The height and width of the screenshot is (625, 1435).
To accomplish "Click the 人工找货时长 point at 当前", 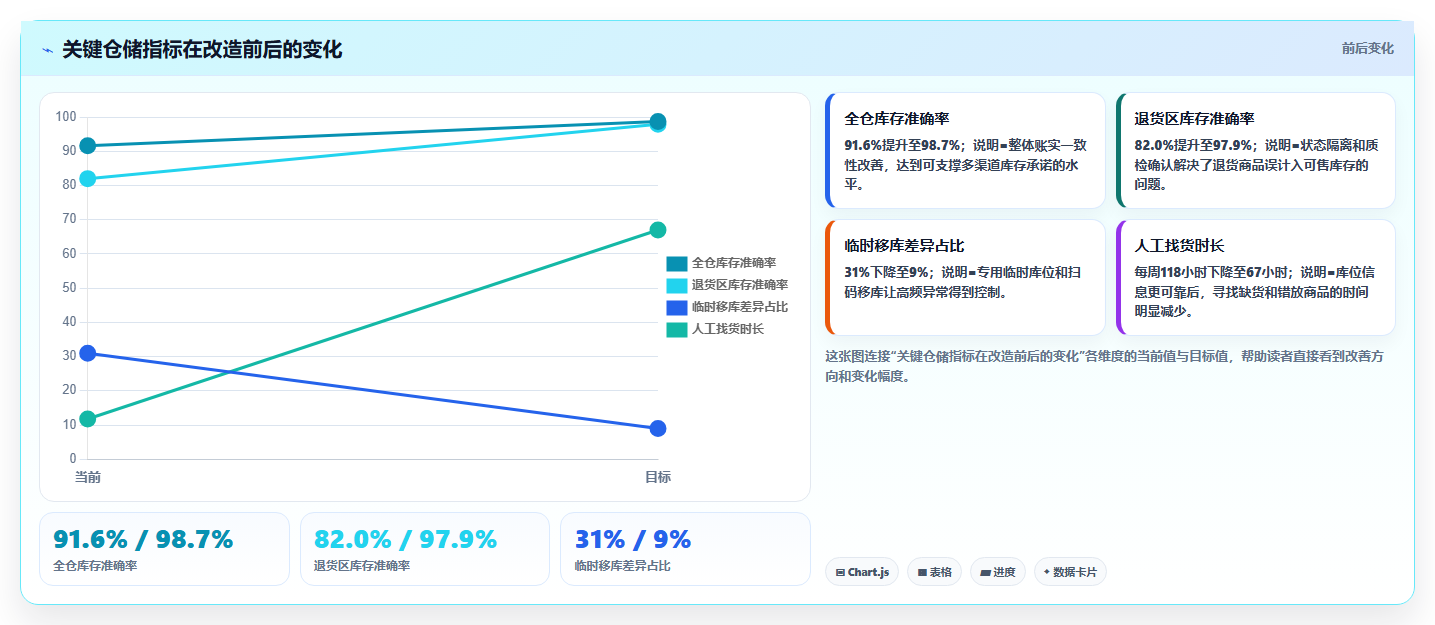I will coord(88,418).
